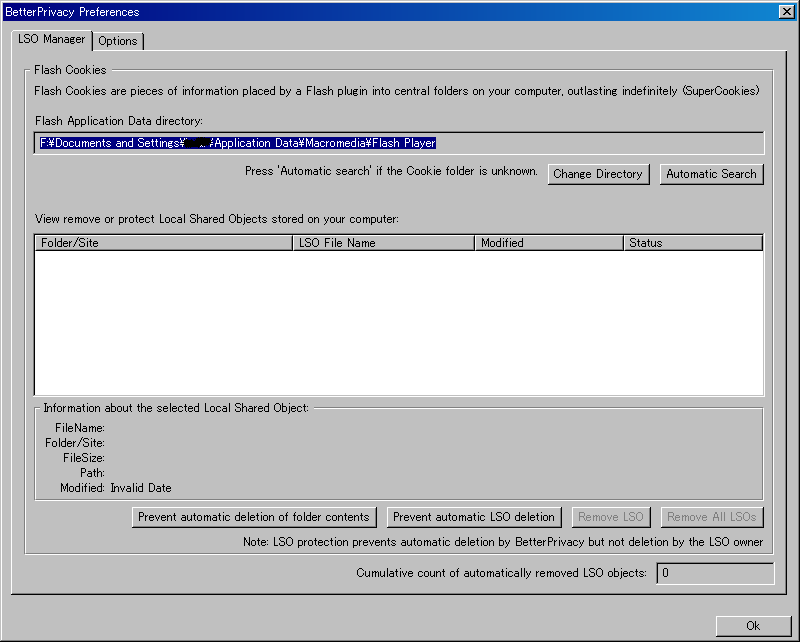Switch to the Options tab

[118, 41]
